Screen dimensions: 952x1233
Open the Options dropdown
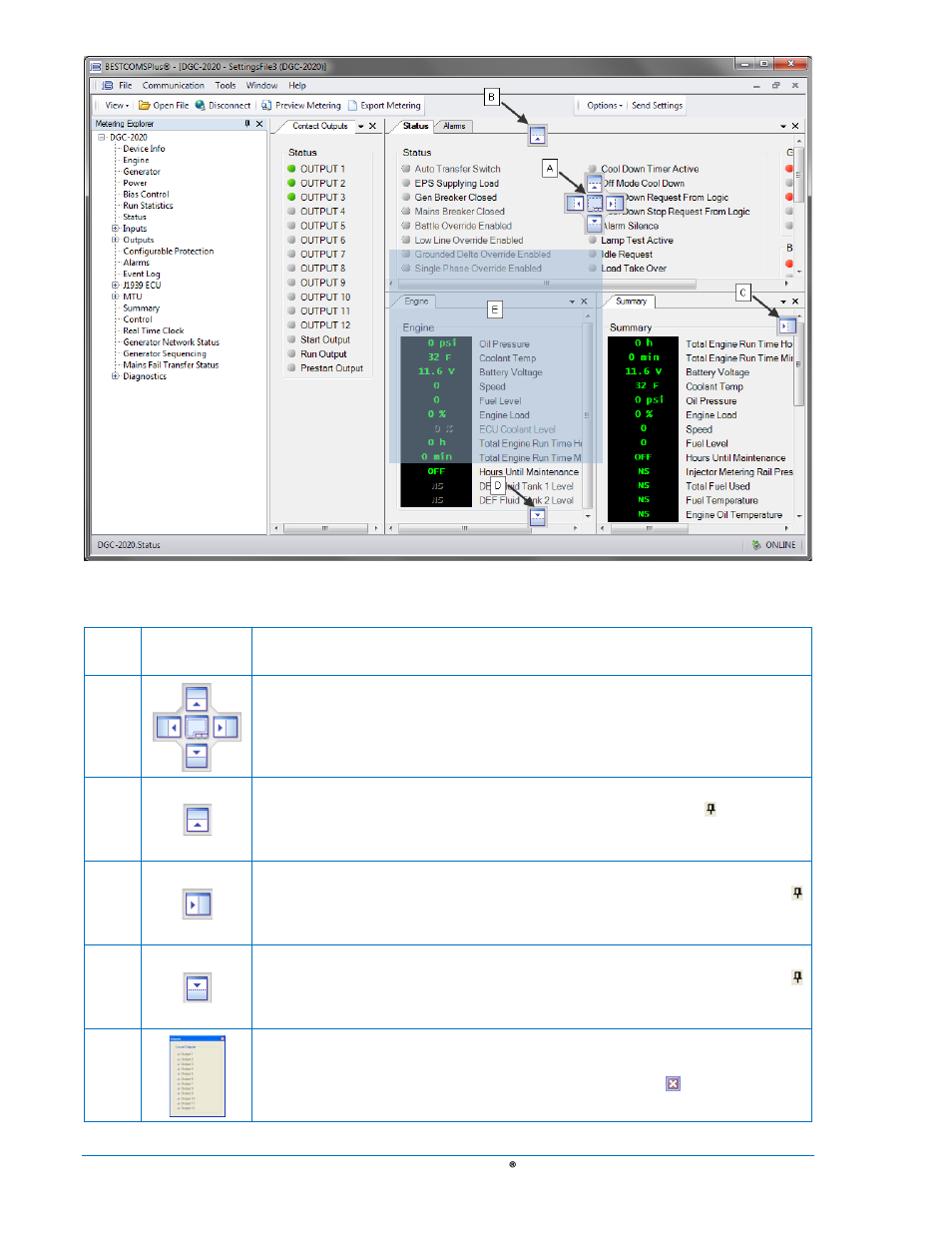pyautogui.click(x=604, y=106)
